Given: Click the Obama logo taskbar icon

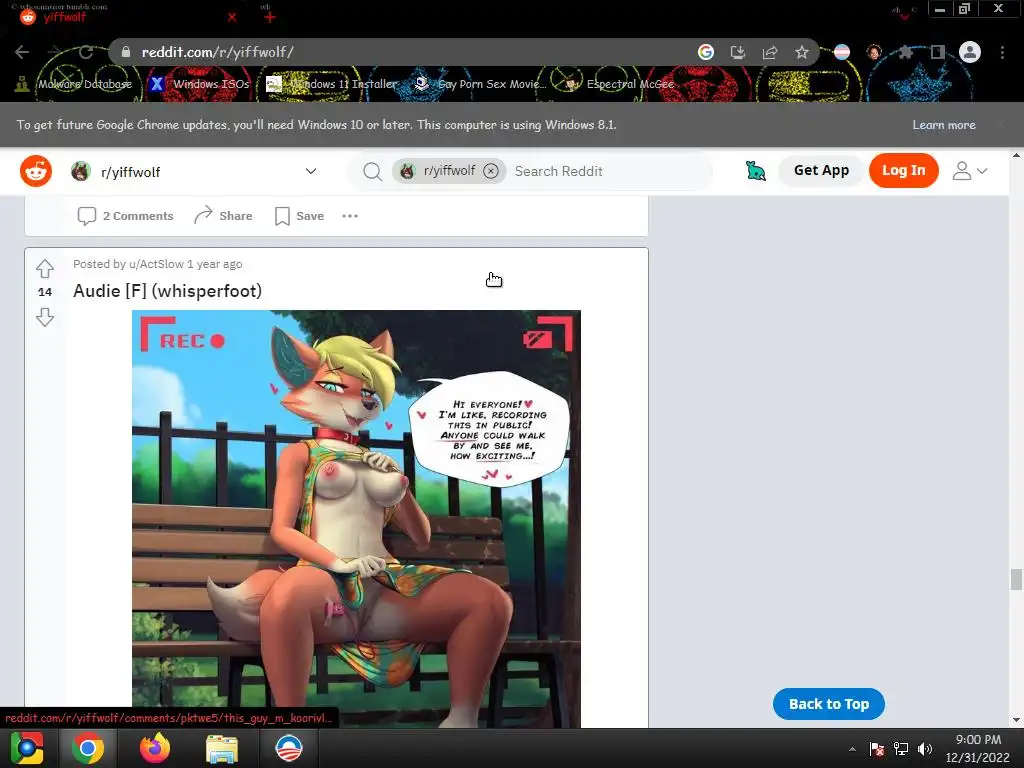Looking at the screenshot, I should click(x=289, y=748).
